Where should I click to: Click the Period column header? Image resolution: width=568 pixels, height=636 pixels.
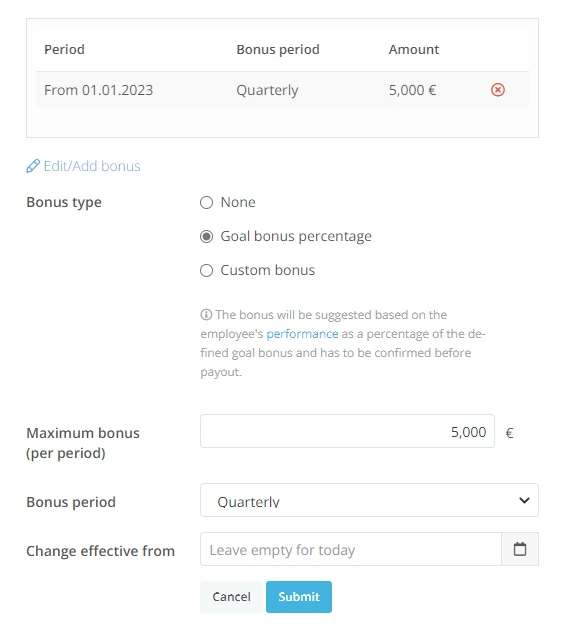tap(65, 49)
